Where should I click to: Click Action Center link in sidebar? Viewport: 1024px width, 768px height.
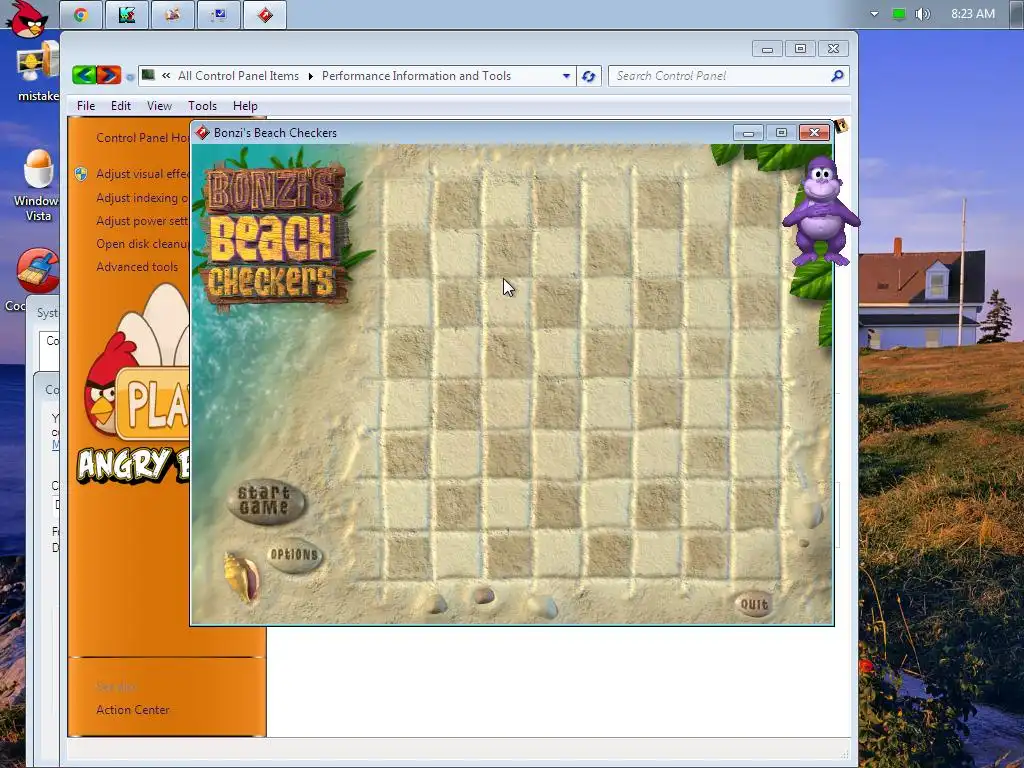(133, 710)
